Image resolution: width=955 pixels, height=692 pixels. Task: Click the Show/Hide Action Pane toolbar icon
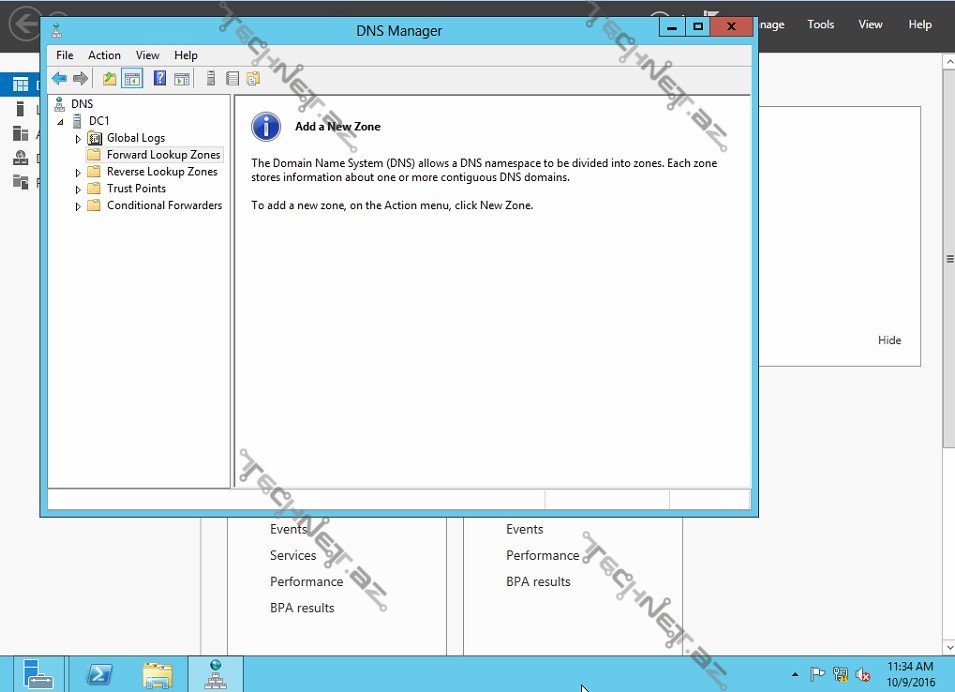tap(182, 79)
